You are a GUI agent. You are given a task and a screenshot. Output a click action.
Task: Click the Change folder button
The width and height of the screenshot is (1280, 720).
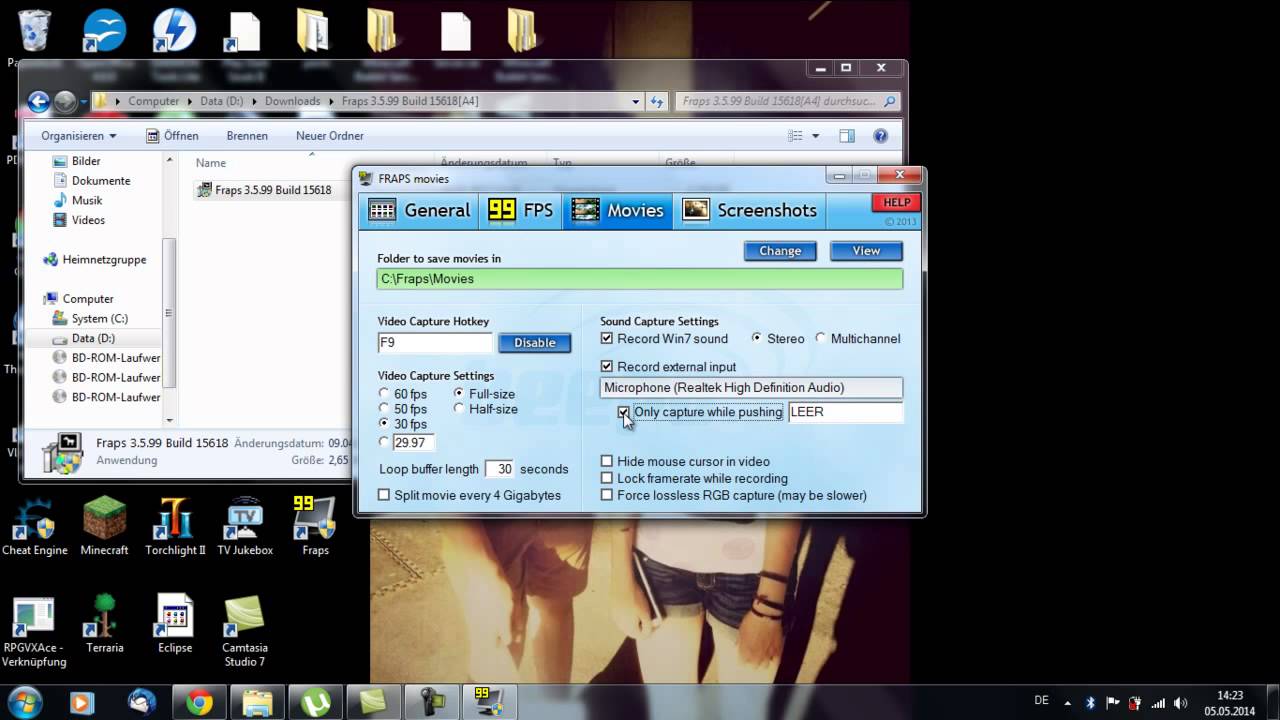pos(780,251)
